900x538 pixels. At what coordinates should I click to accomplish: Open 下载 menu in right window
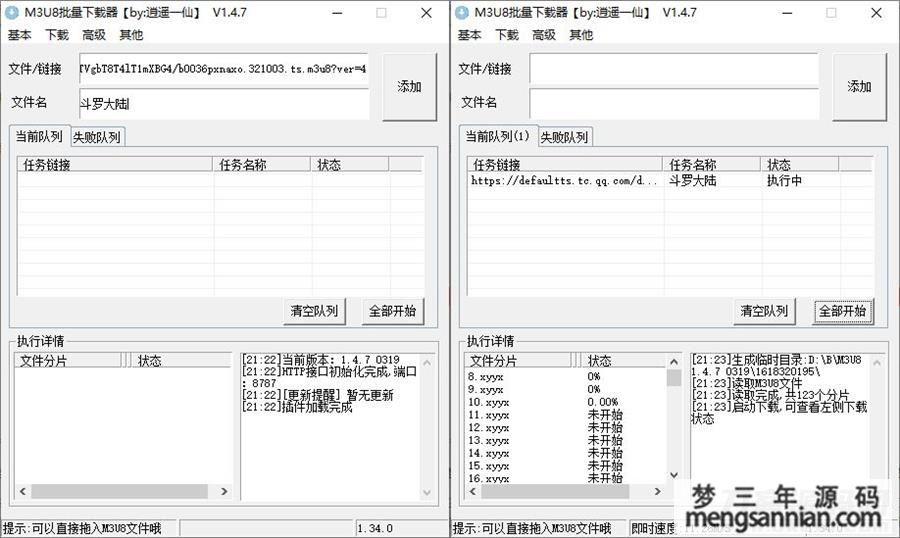507,35
